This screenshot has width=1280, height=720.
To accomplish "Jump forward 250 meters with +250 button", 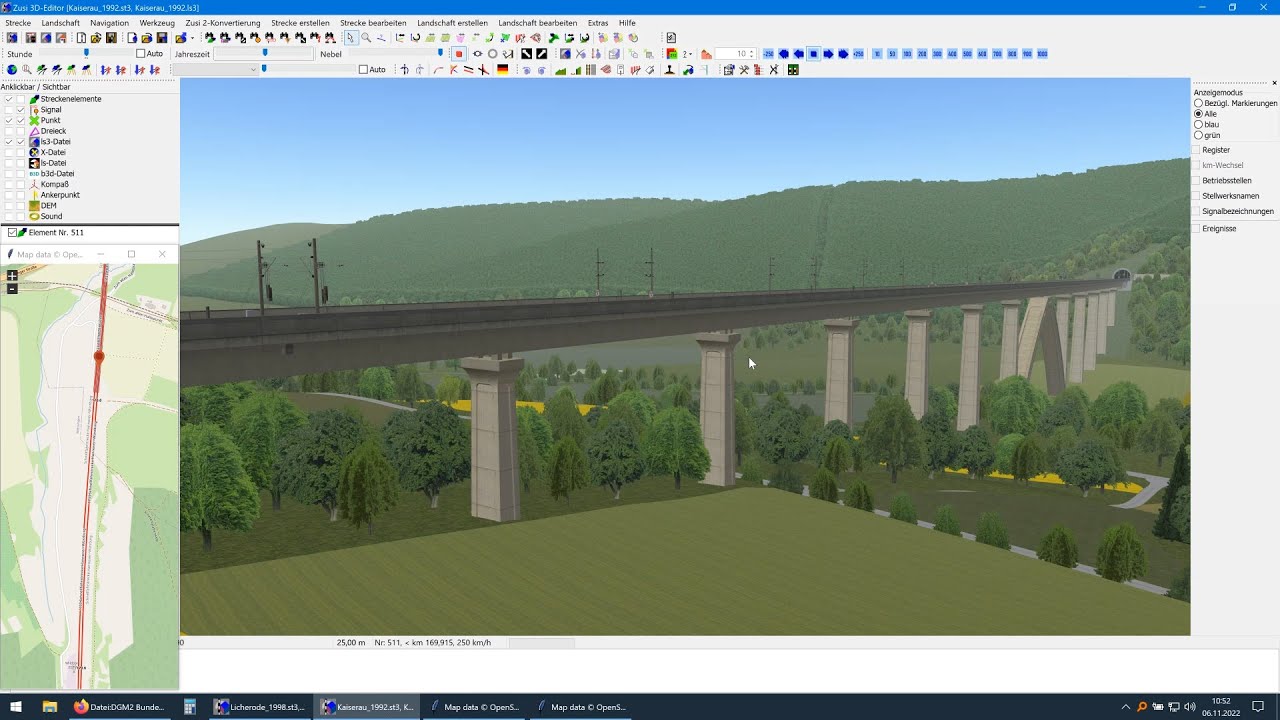I will tap(858, 54).
